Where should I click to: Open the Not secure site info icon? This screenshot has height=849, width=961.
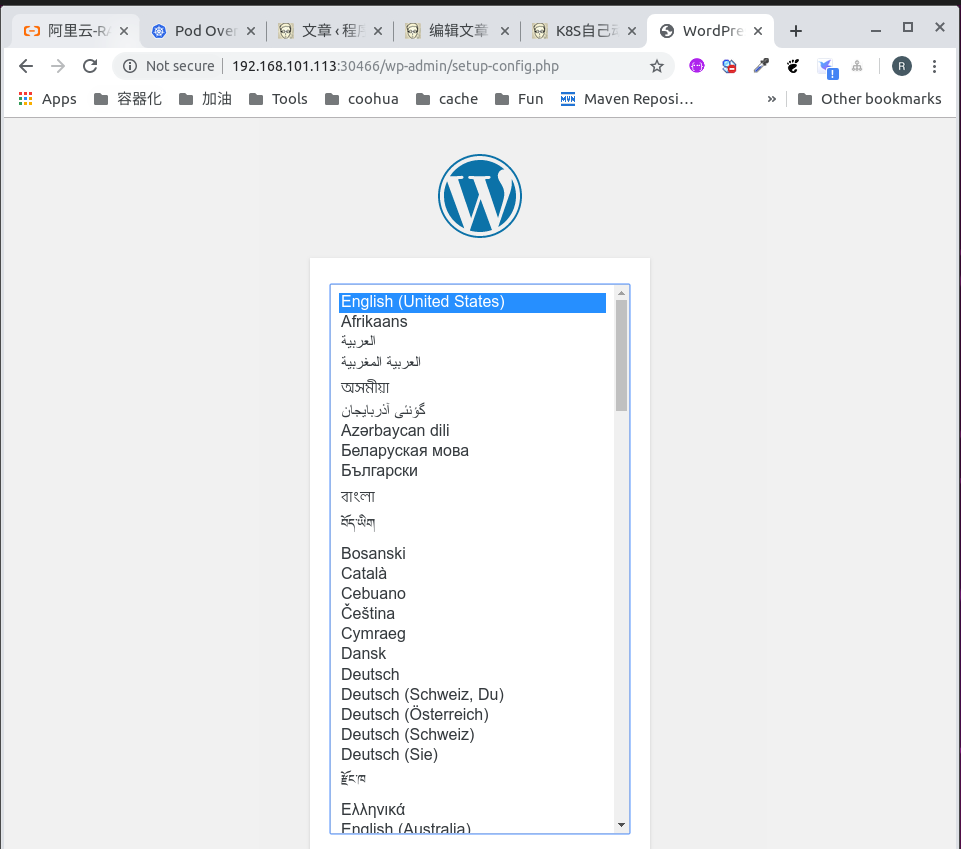click(x=130, y=66)
